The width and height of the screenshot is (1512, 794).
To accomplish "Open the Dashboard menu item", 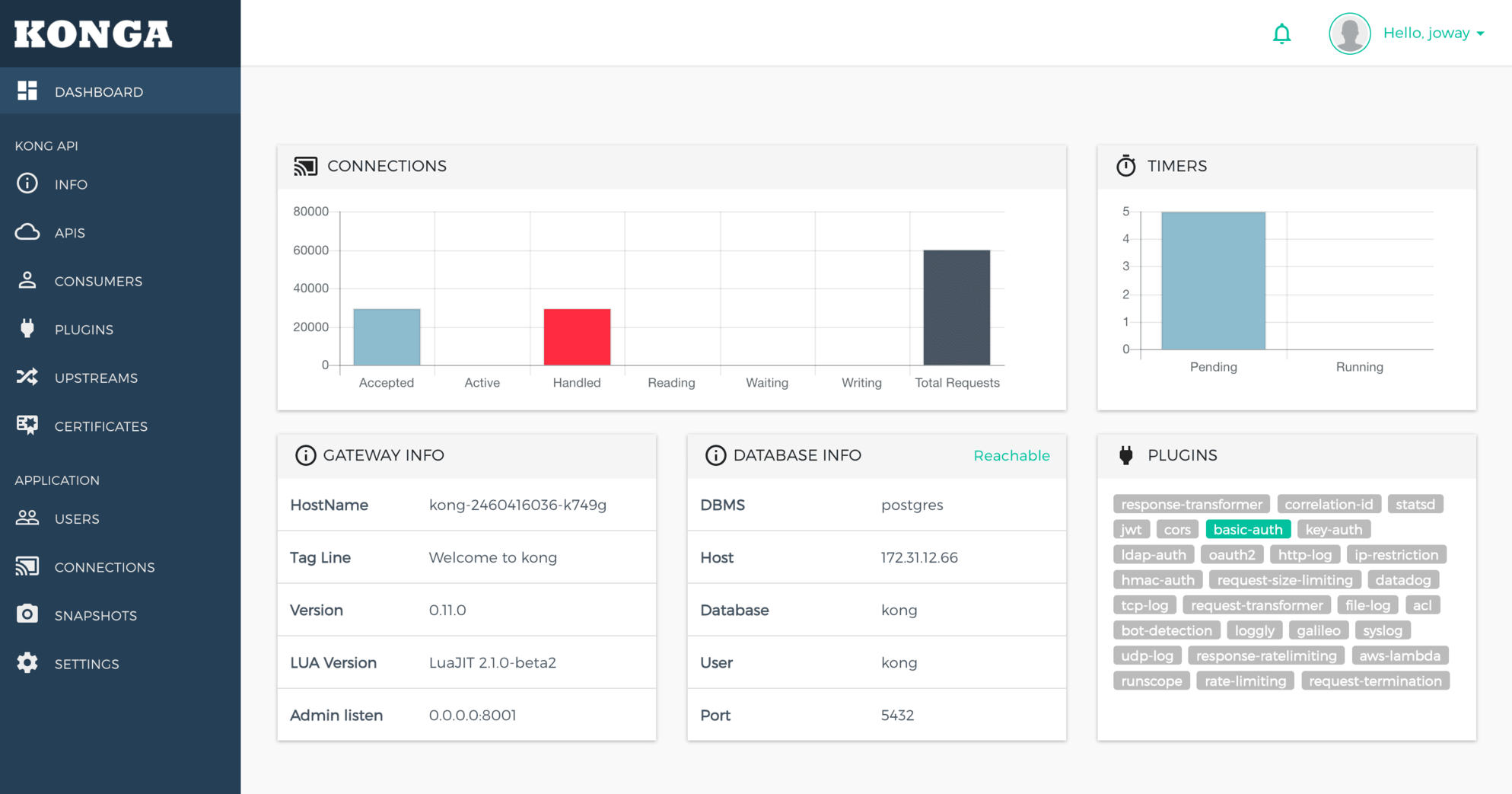I will pos(120,91).
